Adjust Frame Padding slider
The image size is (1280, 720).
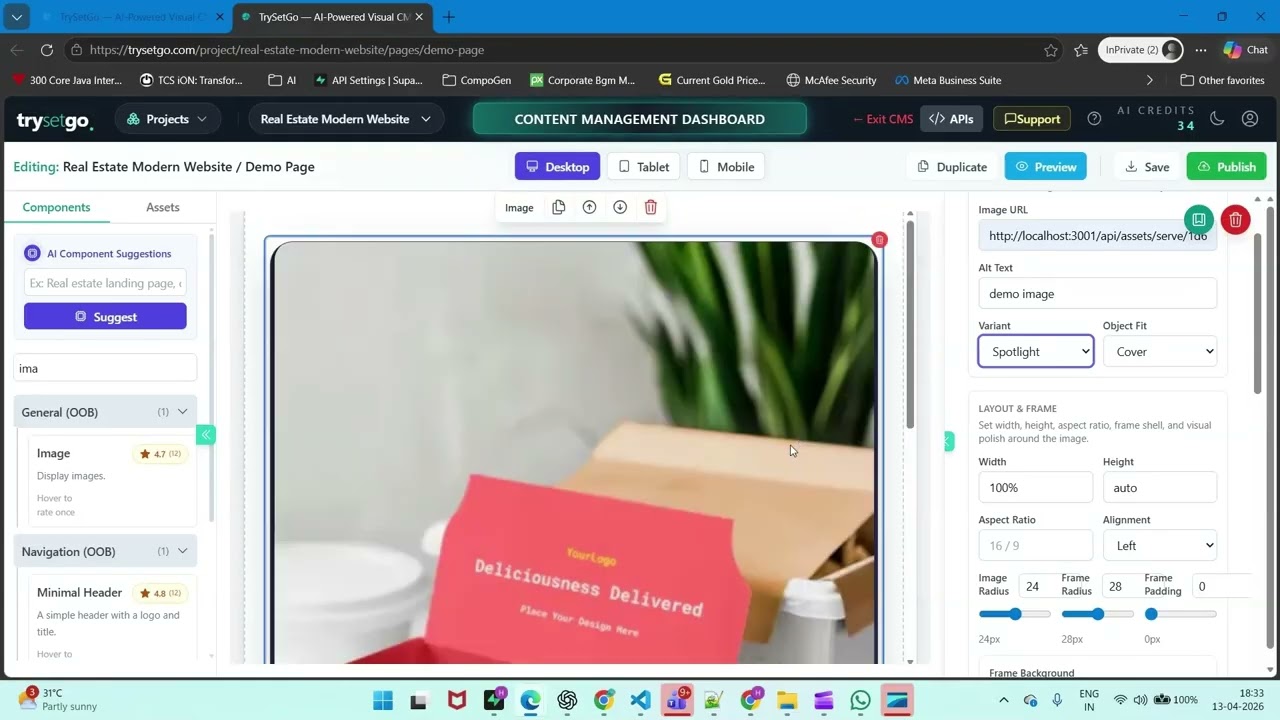click(1181, 614)
